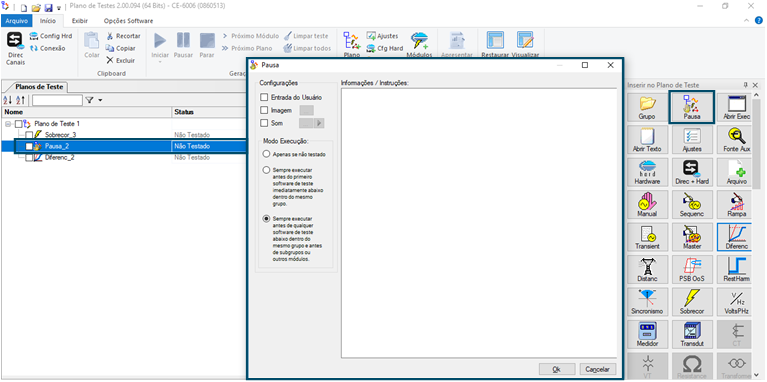Viewport: 767px width, 382px height.
Task: Click the test plan filter text field
Action: 57,100
